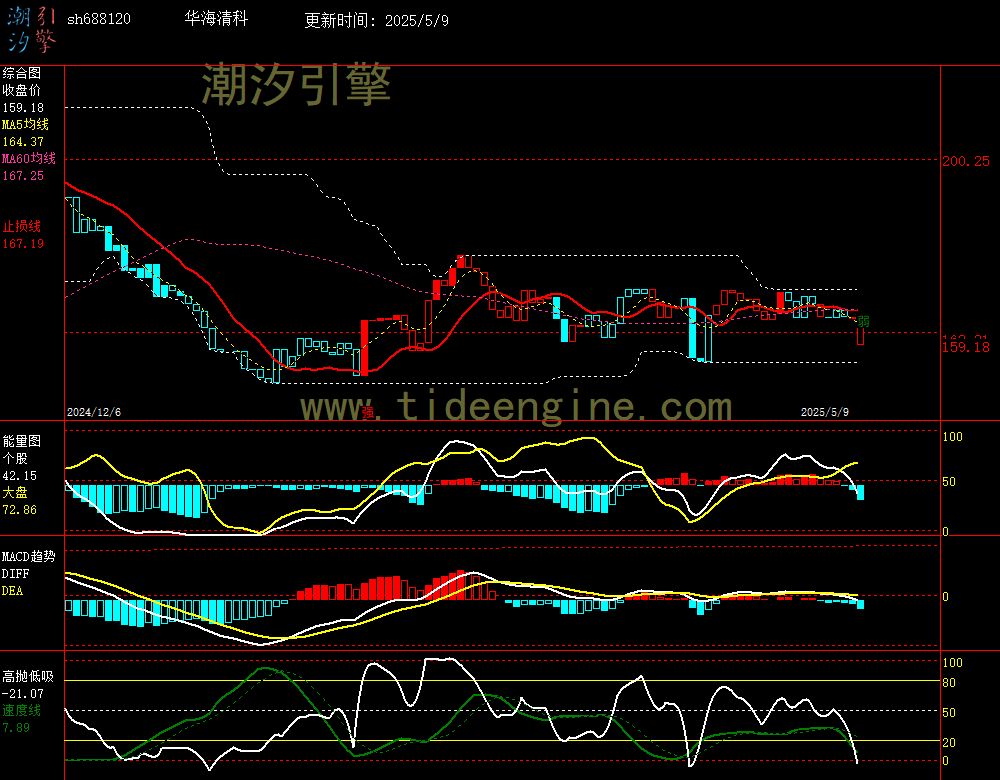The image size is (1000, 780).
Task: Select the yellow 大盘 label
Action: [x=15, y=492]
